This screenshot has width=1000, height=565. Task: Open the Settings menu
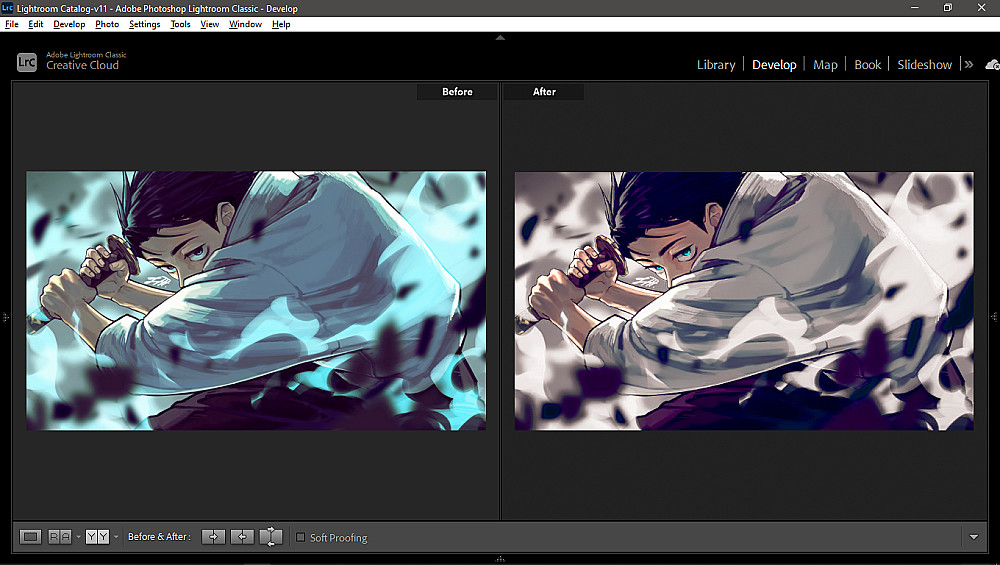145,24
